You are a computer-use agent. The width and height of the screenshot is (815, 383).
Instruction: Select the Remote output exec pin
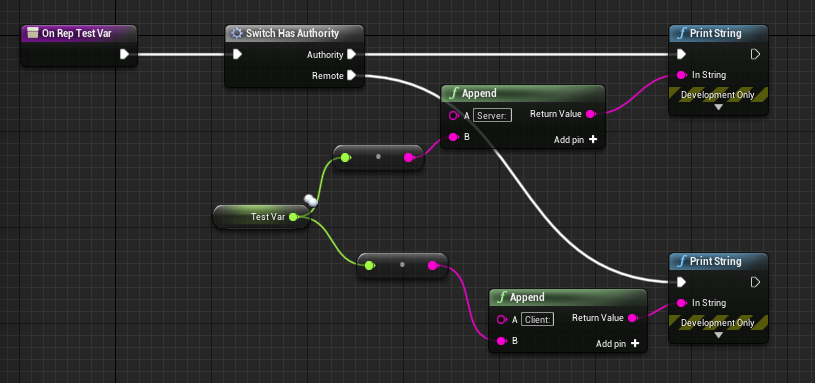[351, 75]
